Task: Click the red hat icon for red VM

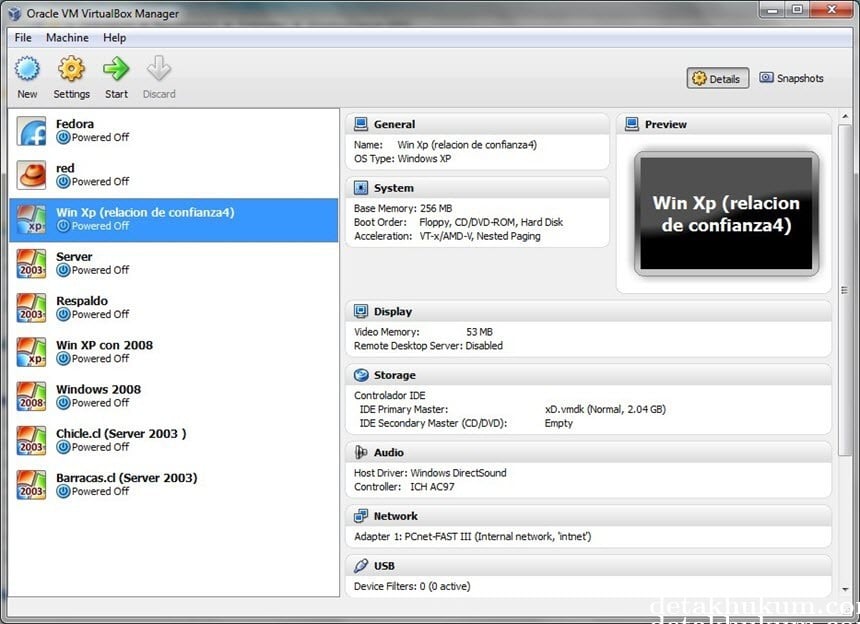Action: 31,175
